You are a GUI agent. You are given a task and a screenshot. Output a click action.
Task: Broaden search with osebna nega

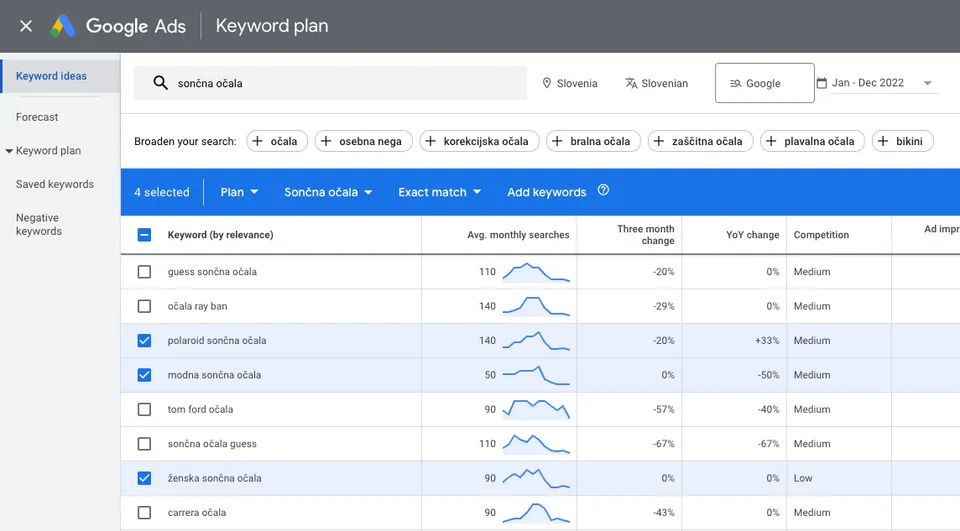[x=363, y=141]
